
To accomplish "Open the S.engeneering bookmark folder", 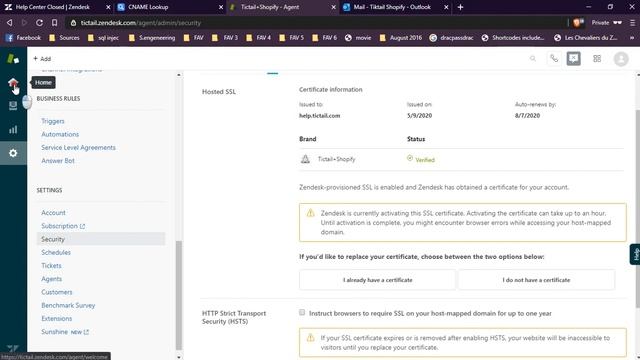I will [x=151, y=38].
